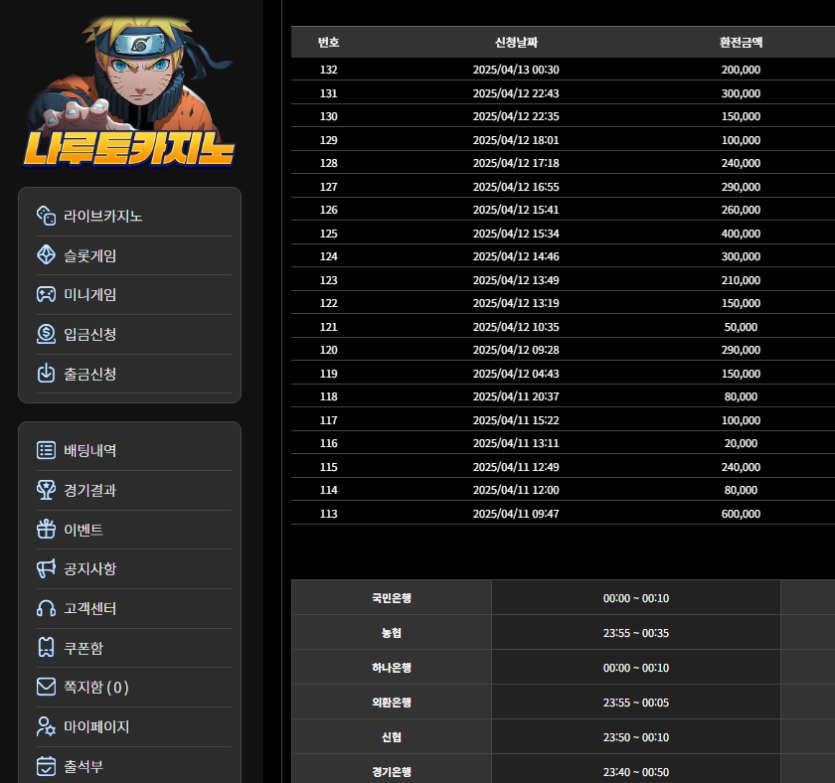This screenshot has height=783, width=835.
Task: Click the coupon box ticket icon
Action: click(46, 648)
